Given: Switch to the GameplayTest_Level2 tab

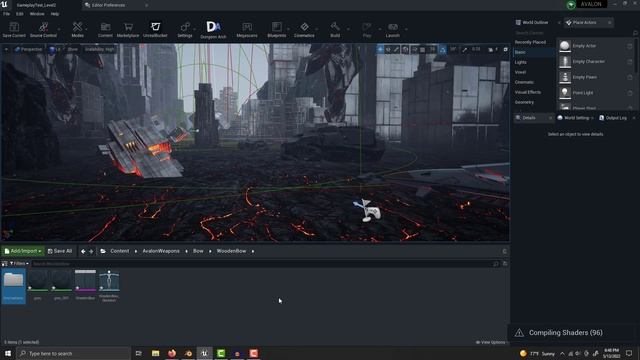Looking at the screenshot, I should point(36,5).
